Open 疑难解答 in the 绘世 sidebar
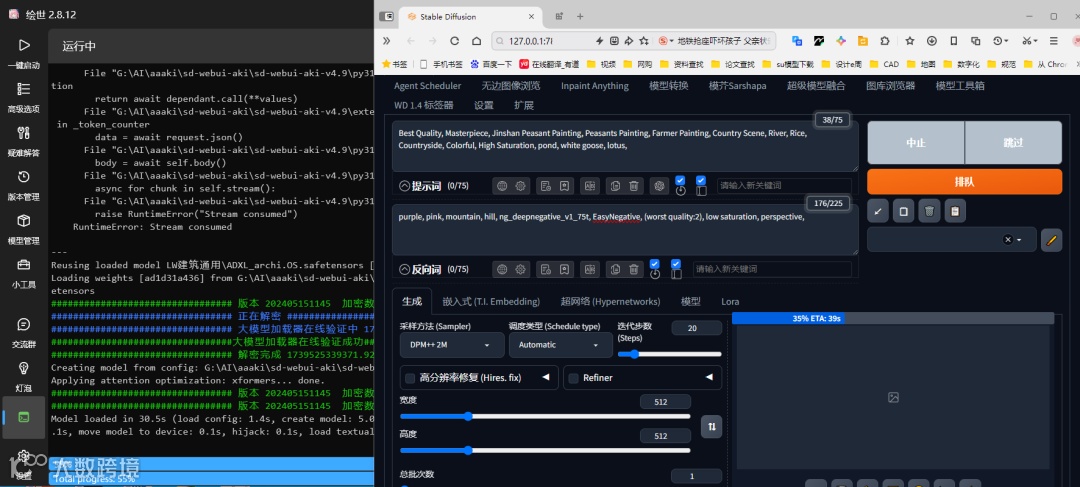The image size is (1080, 487). (23, 141)
